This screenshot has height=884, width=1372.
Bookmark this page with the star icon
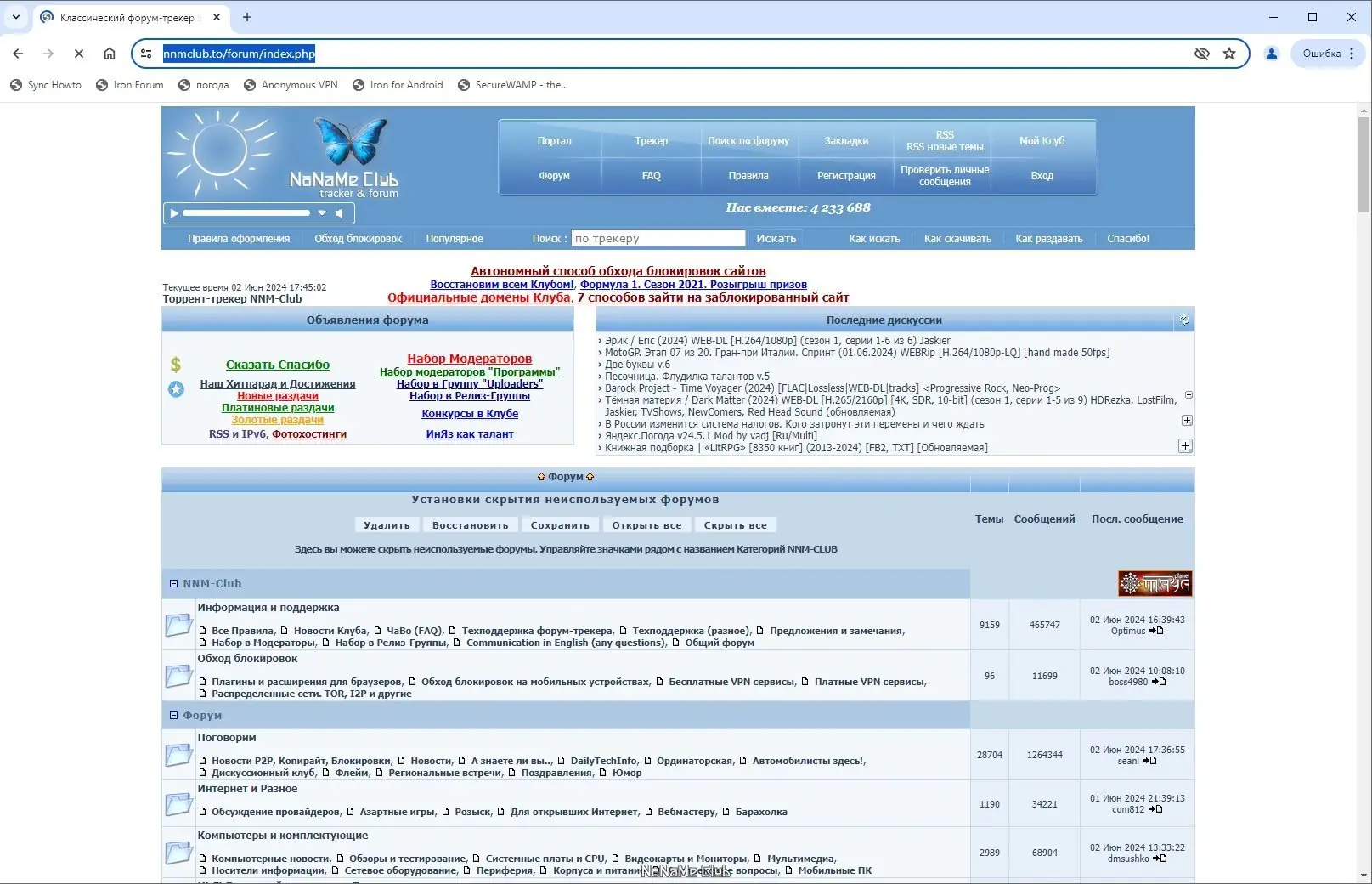(1229, 54)
